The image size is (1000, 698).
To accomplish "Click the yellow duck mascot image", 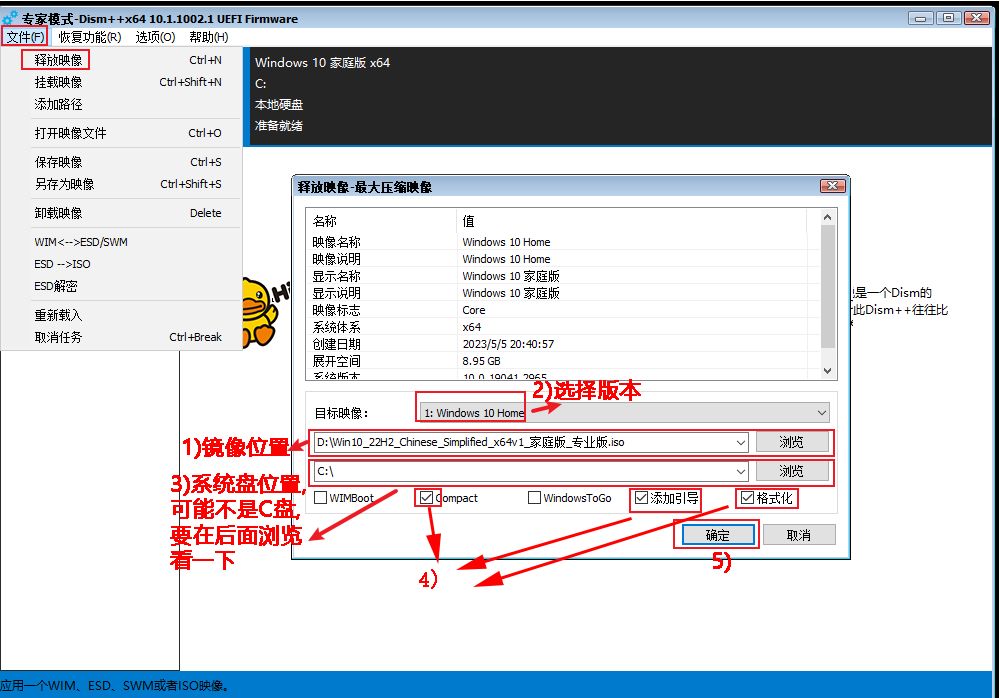I will coord(259,306).
